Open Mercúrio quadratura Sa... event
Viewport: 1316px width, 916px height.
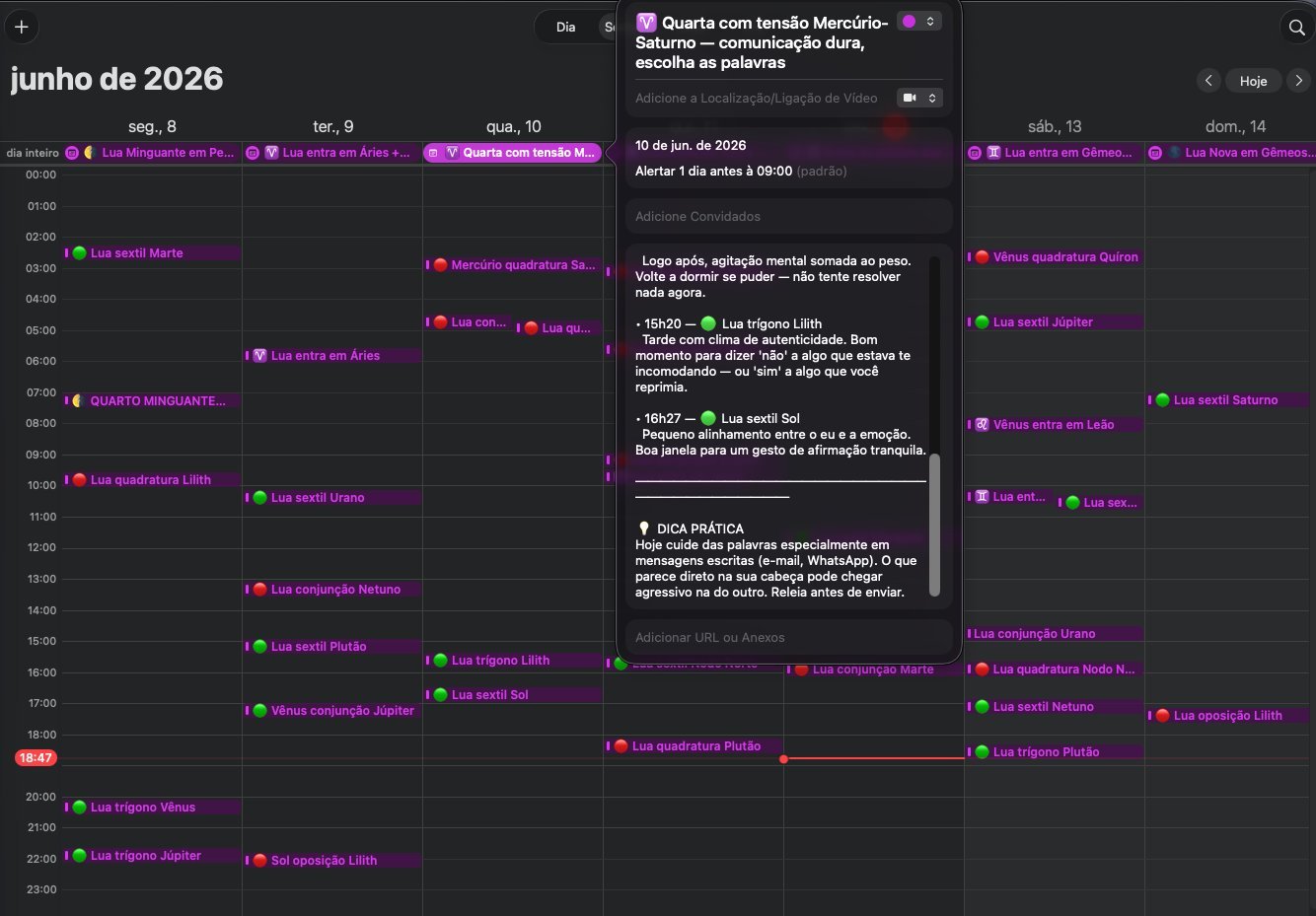514,265
